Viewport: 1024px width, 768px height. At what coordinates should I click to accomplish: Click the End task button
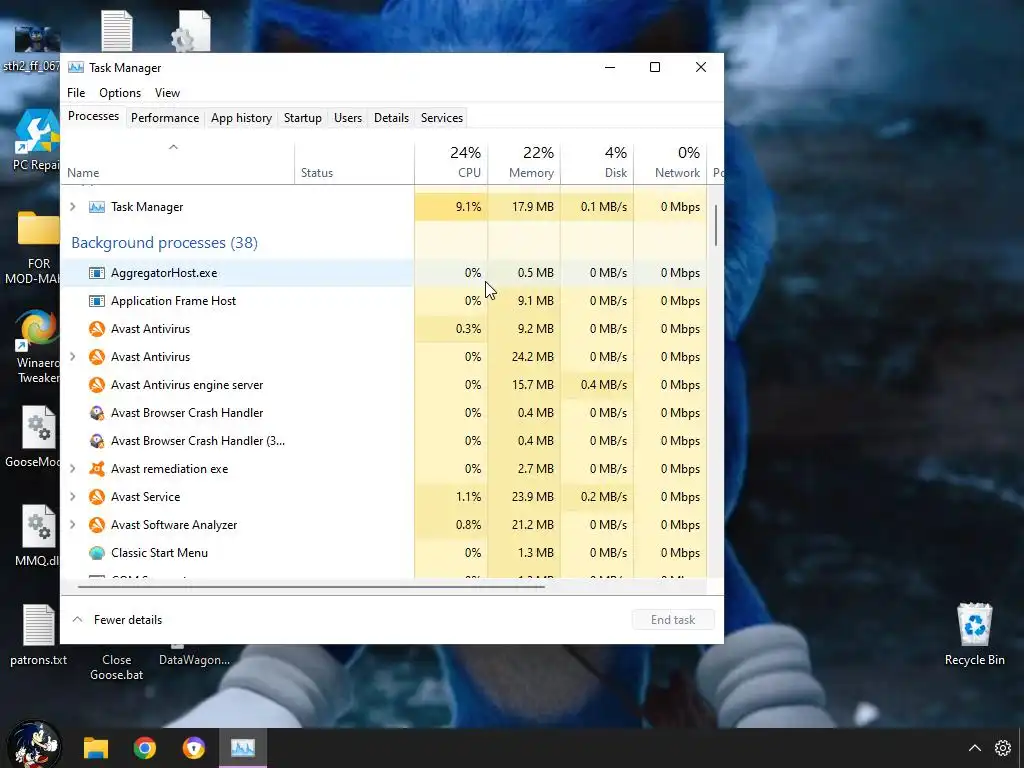click(x=673, y=620)
